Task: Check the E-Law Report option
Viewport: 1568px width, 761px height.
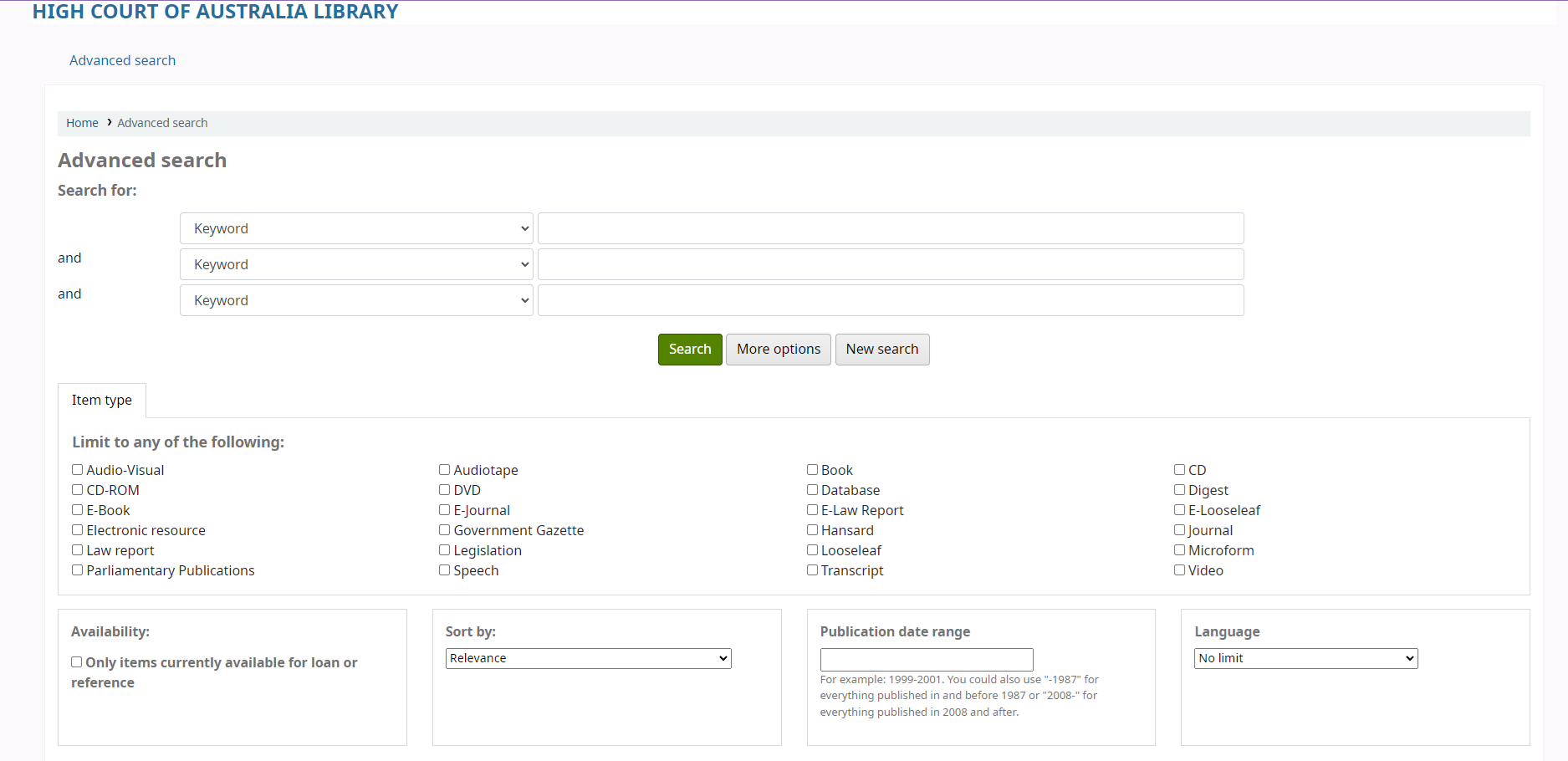Action: (x=812, y=510)
